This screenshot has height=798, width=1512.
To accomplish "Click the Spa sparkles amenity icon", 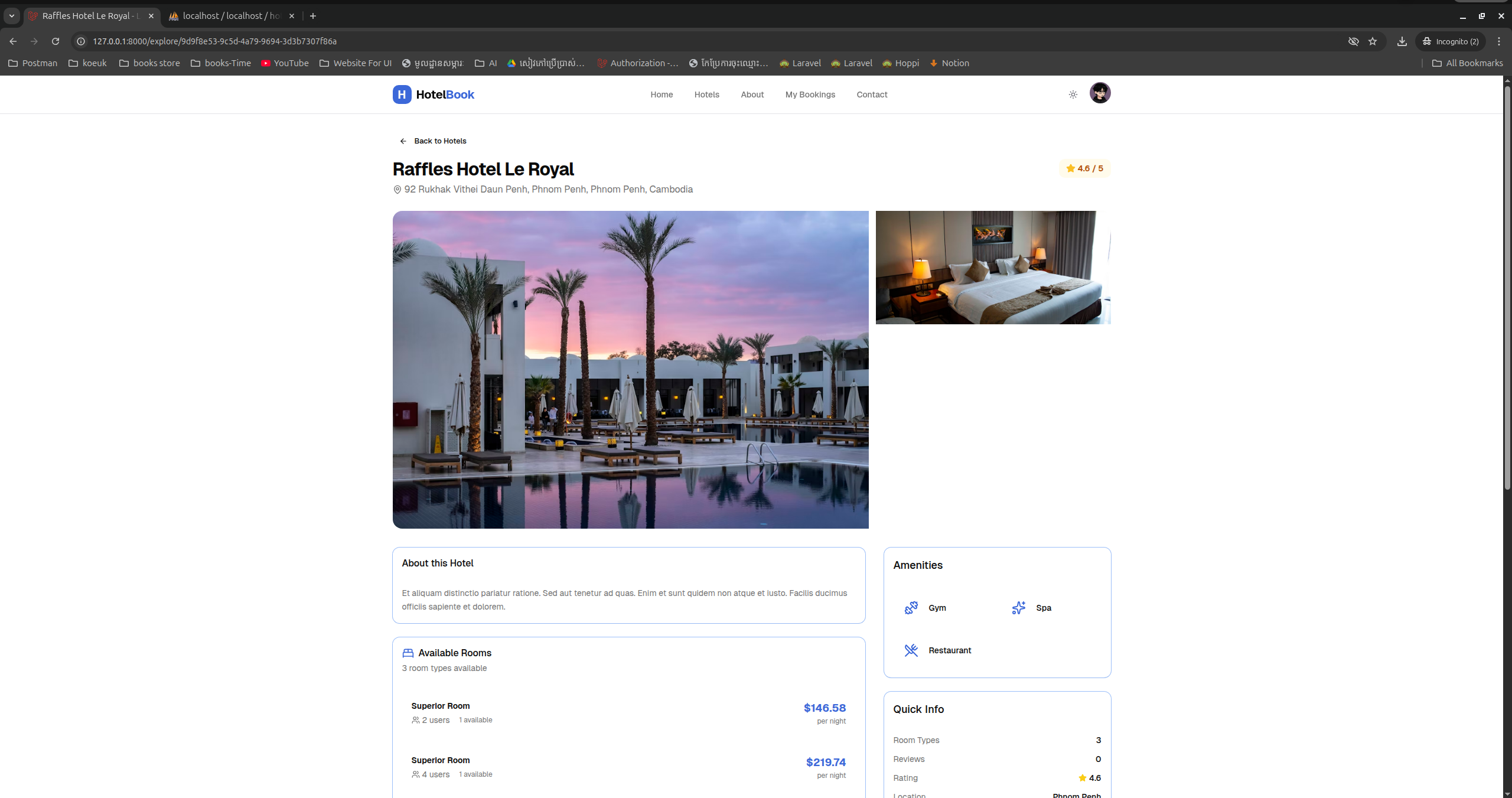I will 1018,608.
